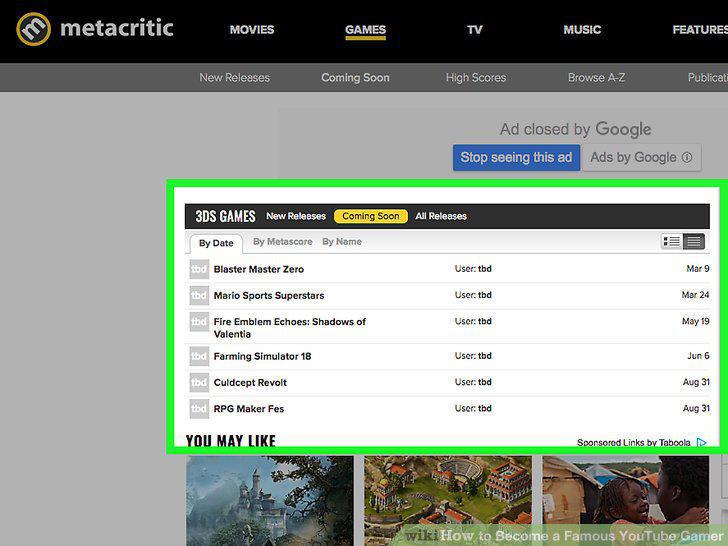Sort the list By Name
This screenshot has height=546, width=728.
click(x=342, y=241)
